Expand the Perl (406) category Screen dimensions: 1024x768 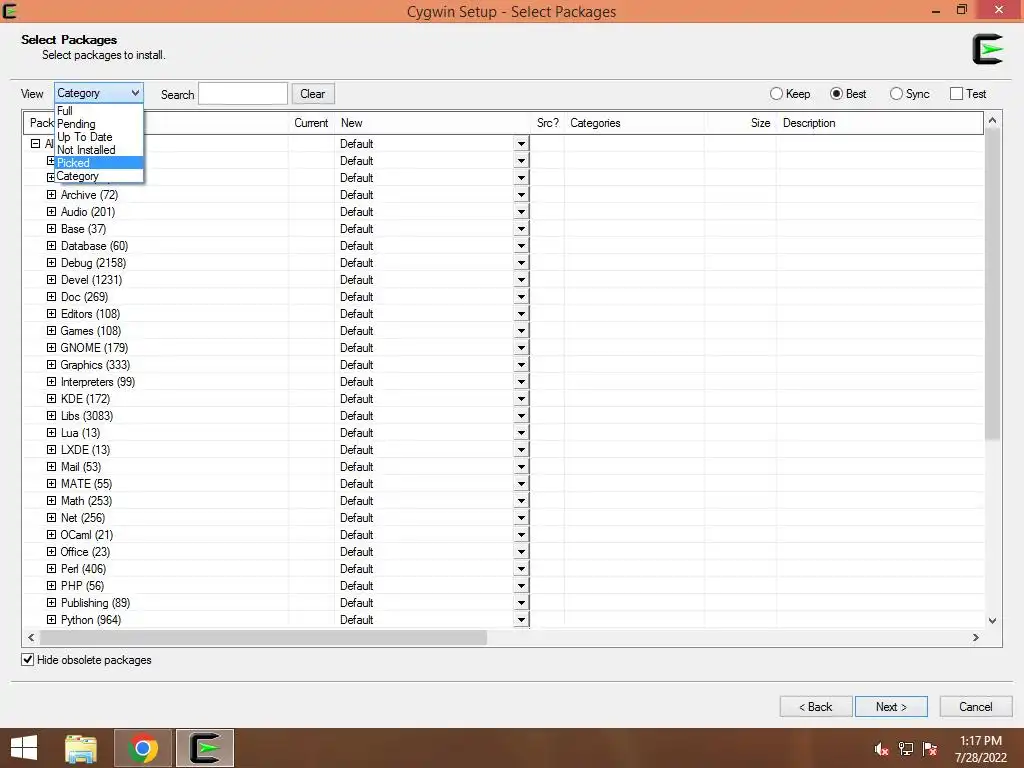point(52,569)
